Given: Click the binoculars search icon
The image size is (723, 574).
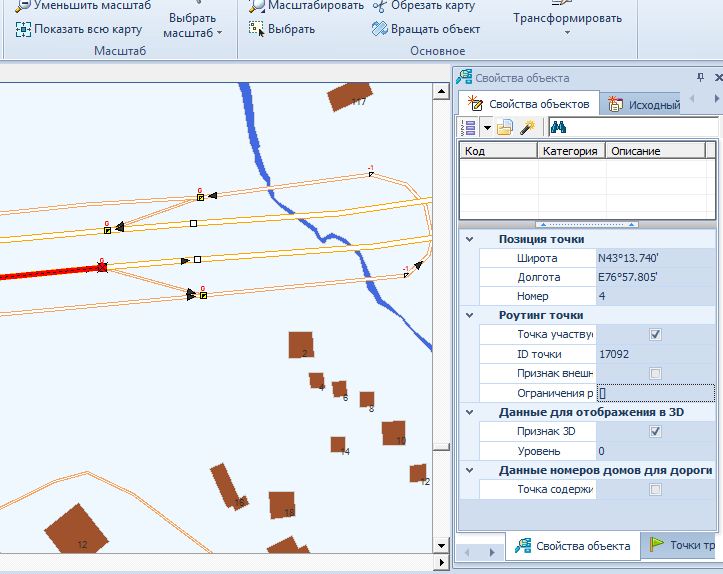Looking at the screenshot, I should tap(559, 127).
